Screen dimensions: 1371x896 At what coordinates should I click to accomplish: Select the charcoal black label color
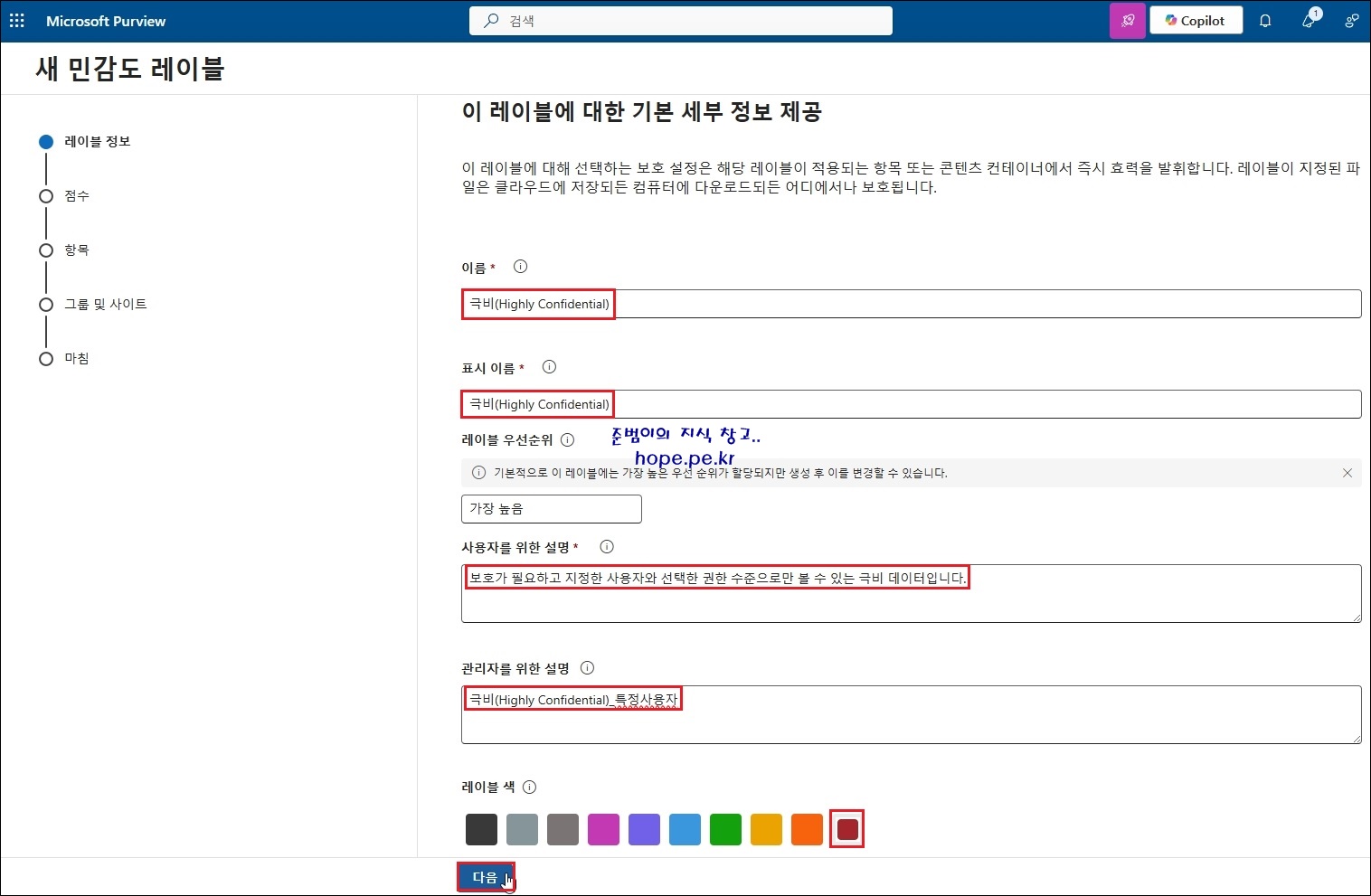pos(481,829)
